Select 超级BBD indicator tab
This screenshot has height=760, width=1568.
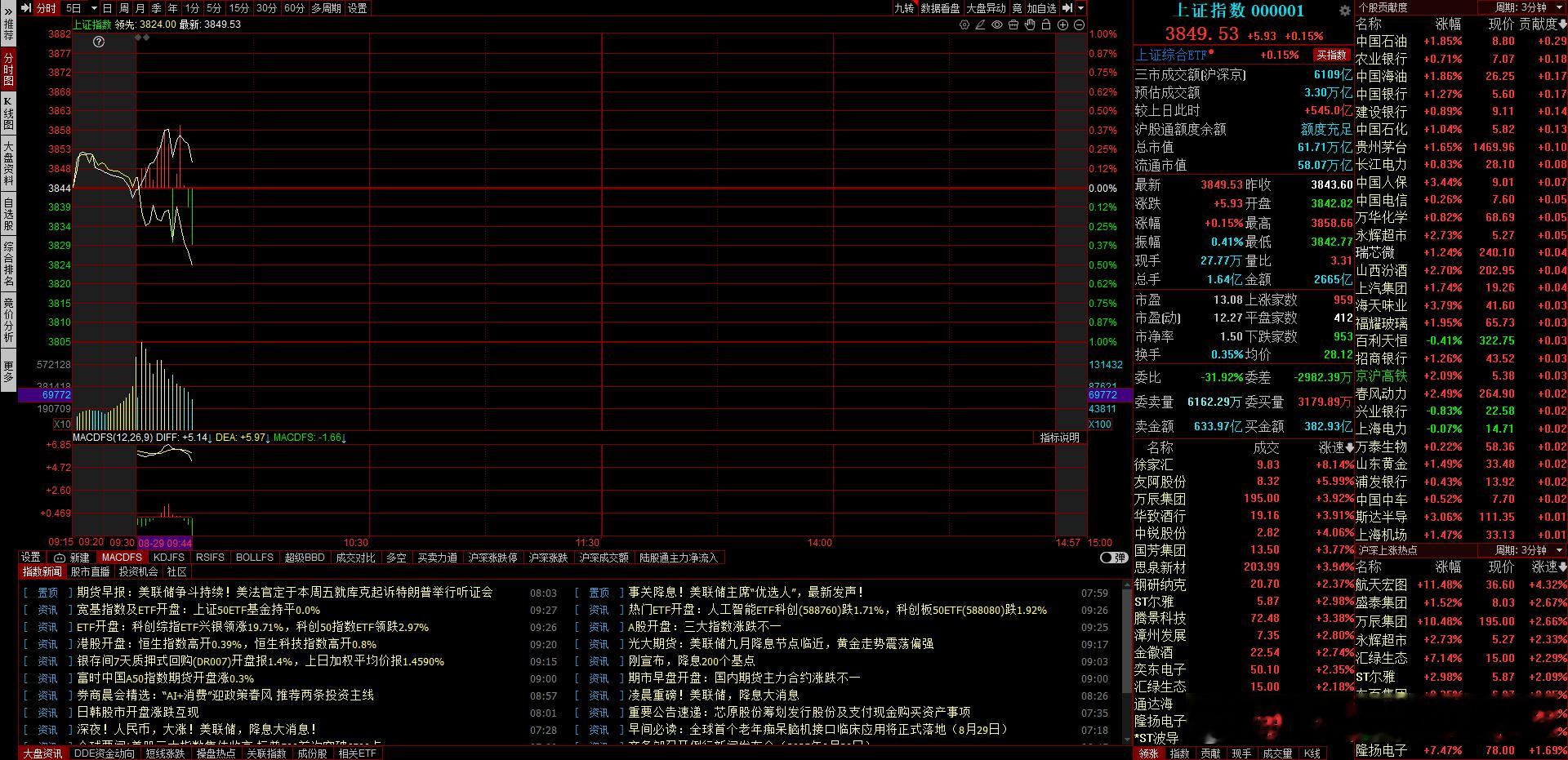pyautogui.click(x=305, y=558)
